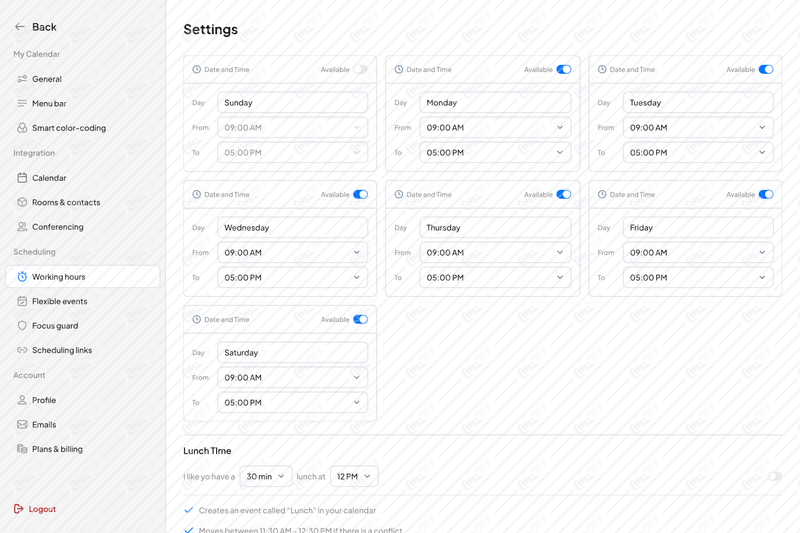Toggle Friday Available switch

pyautogui.click(x=766, y=194)
